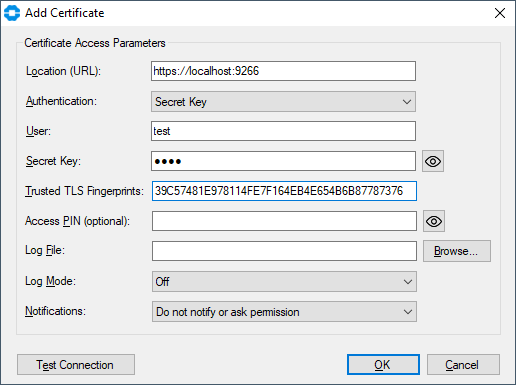Click the Log Mode chevron arrow
516x385 pixels.
point(408,282)
